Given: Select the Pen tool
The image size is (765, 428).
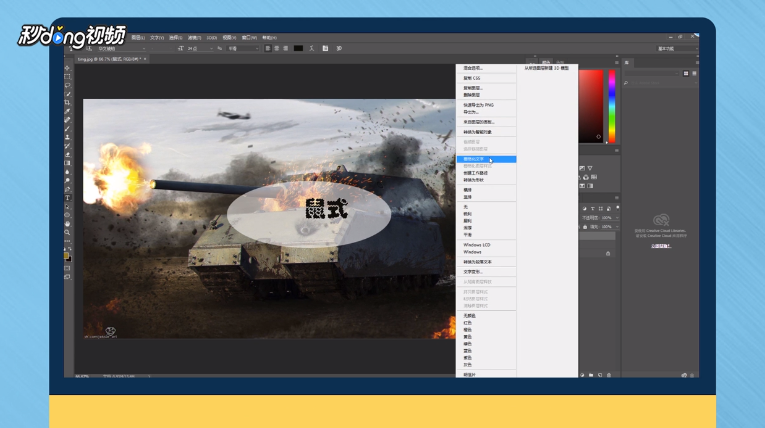Looking at the screenshot, I should [x=67, y=189].
